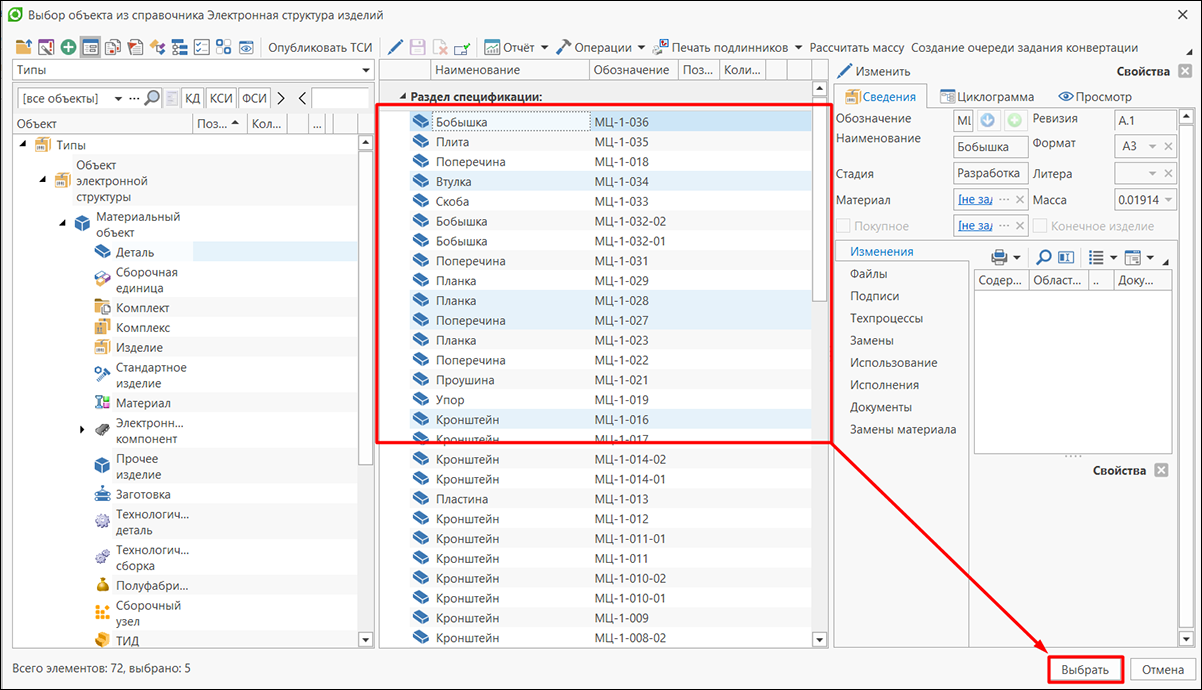Click the blue down-arrow icon beside Обозначение

[988, 121]
